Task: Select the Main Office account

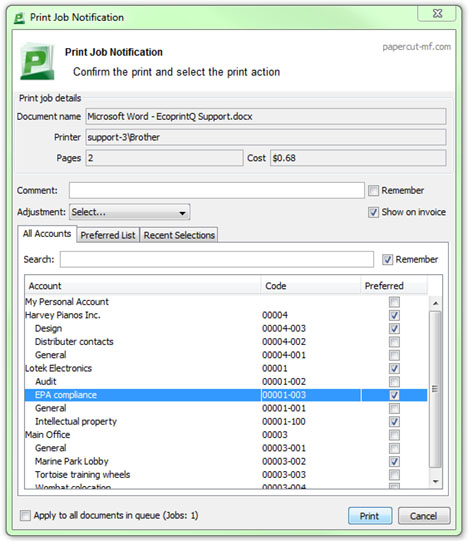Action: pyautogui.click(x=226, y=435)
